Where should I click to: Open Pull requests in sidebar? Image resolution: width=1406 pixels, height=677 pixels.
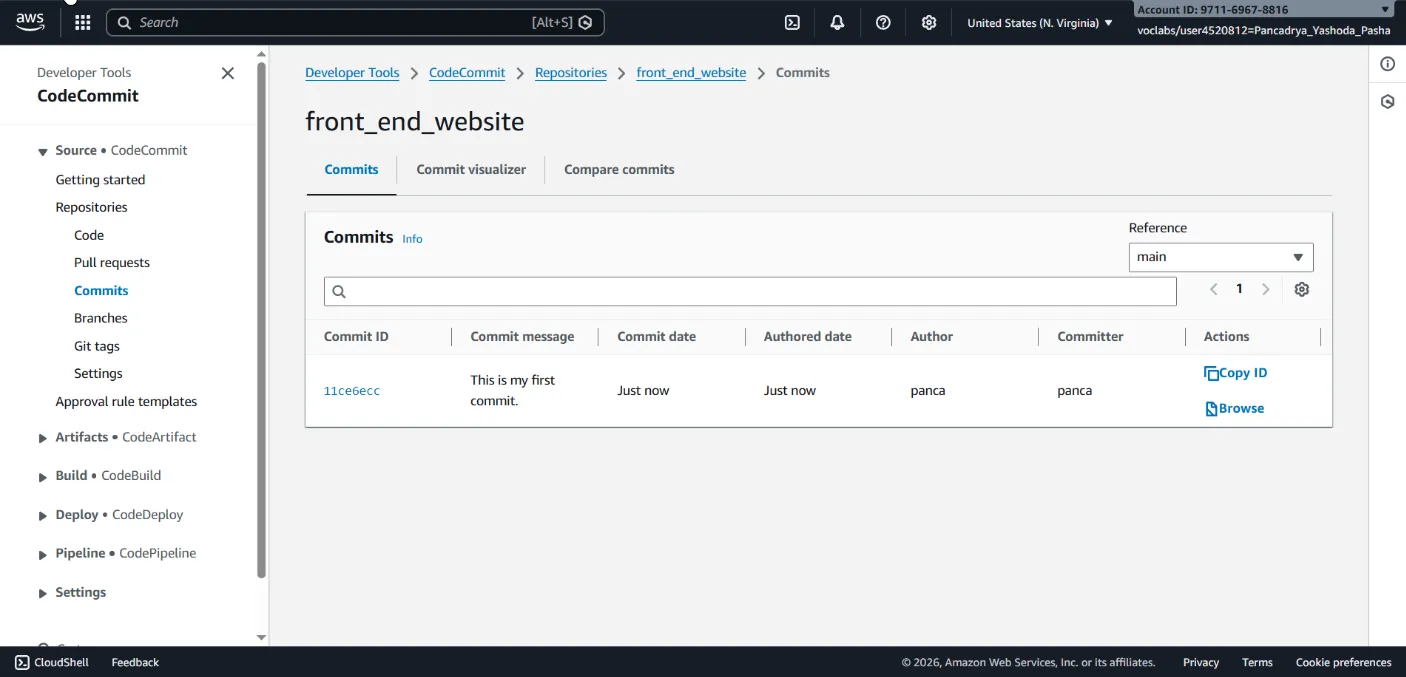[112, 262]
